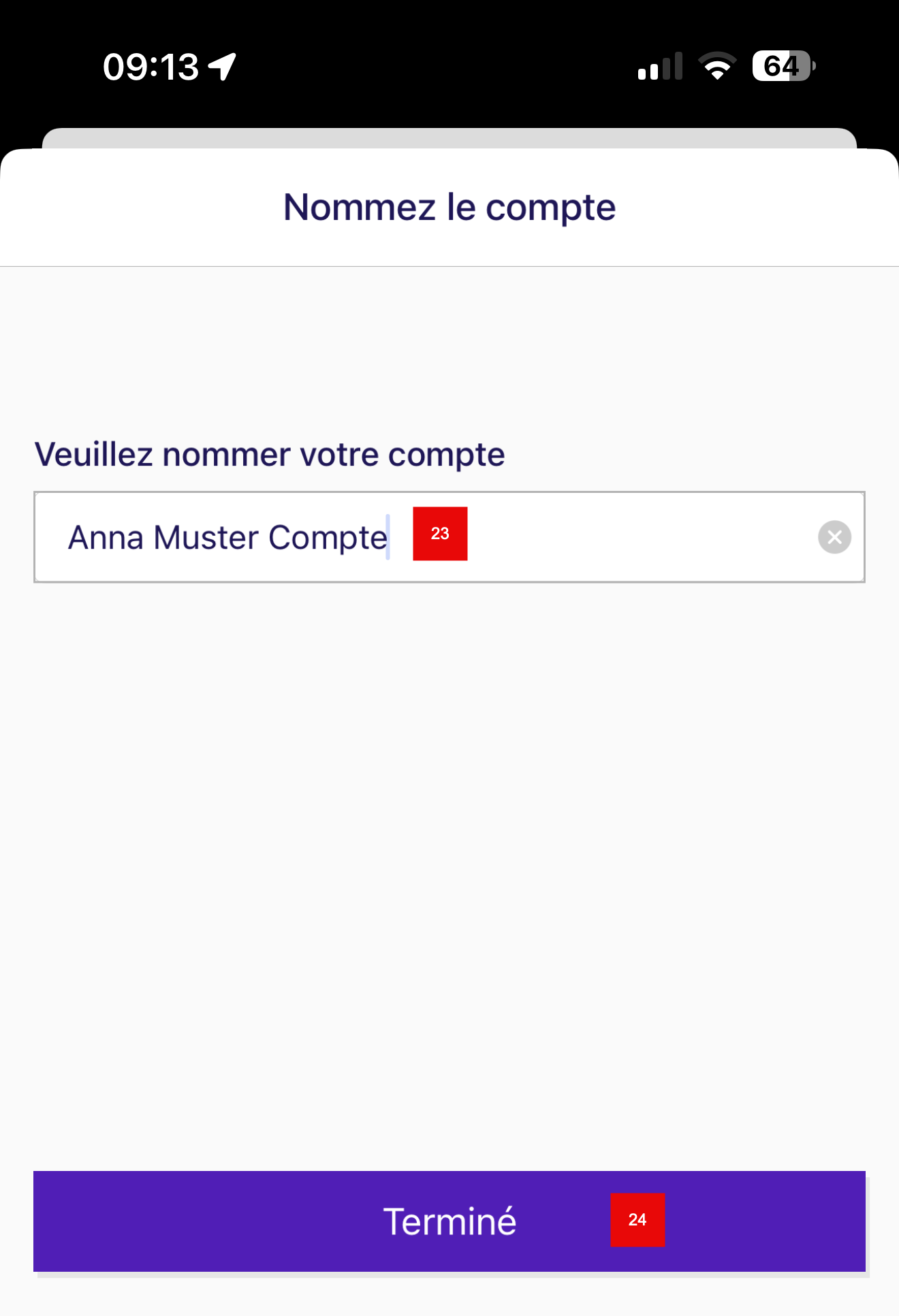Tap the "Veuillez nommer votre compte" label
Screen dimensions: 899x1316
point(270,454)
